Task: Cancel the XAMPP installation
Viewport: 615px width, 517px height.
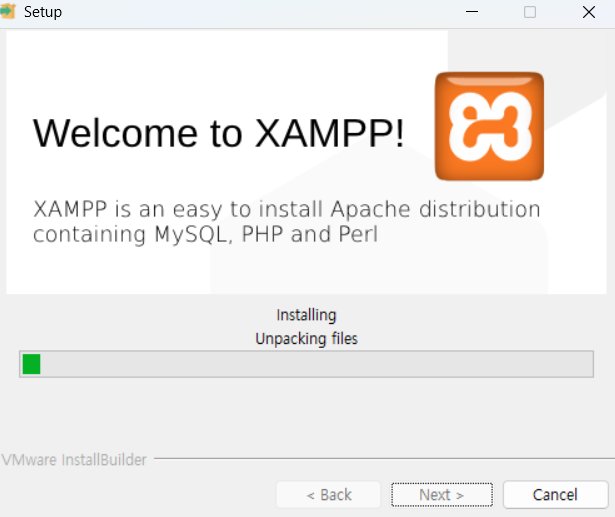Action: coord(555,495)
